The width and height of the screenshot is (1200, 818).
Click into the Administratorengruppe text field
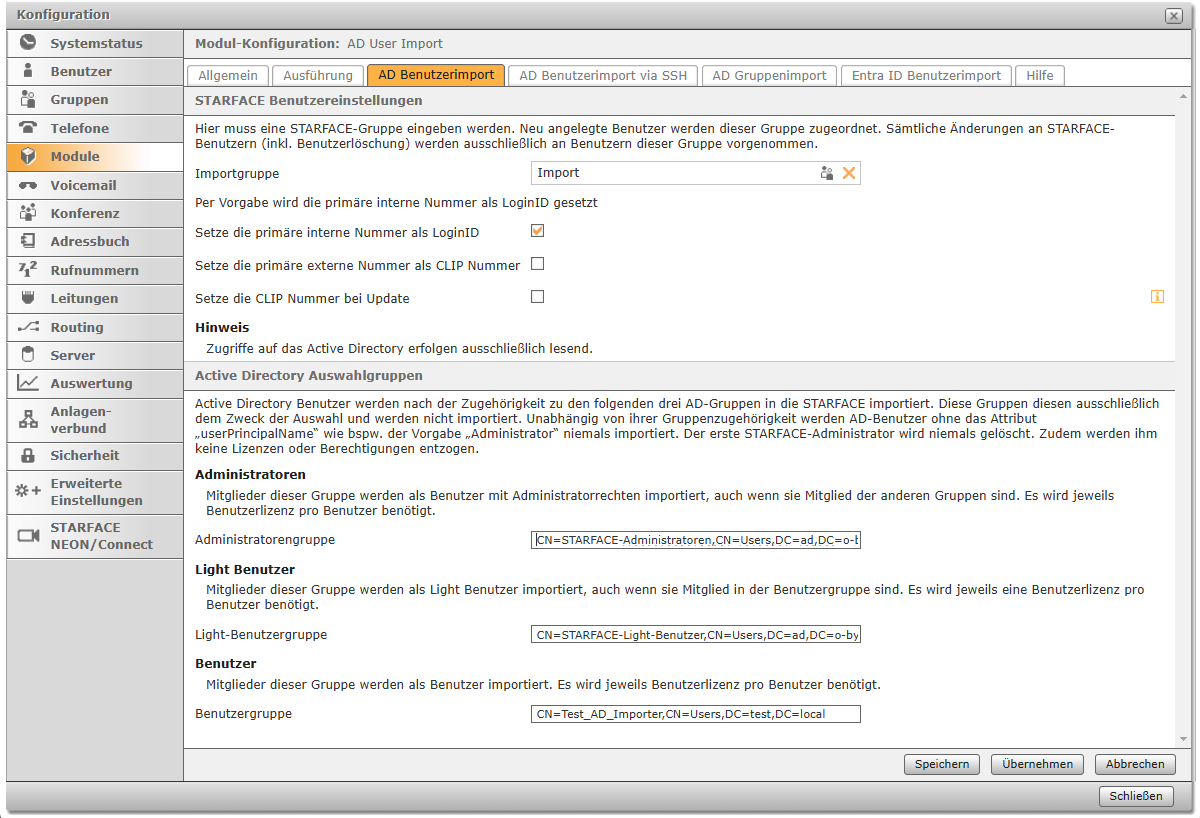coord(695,540)
